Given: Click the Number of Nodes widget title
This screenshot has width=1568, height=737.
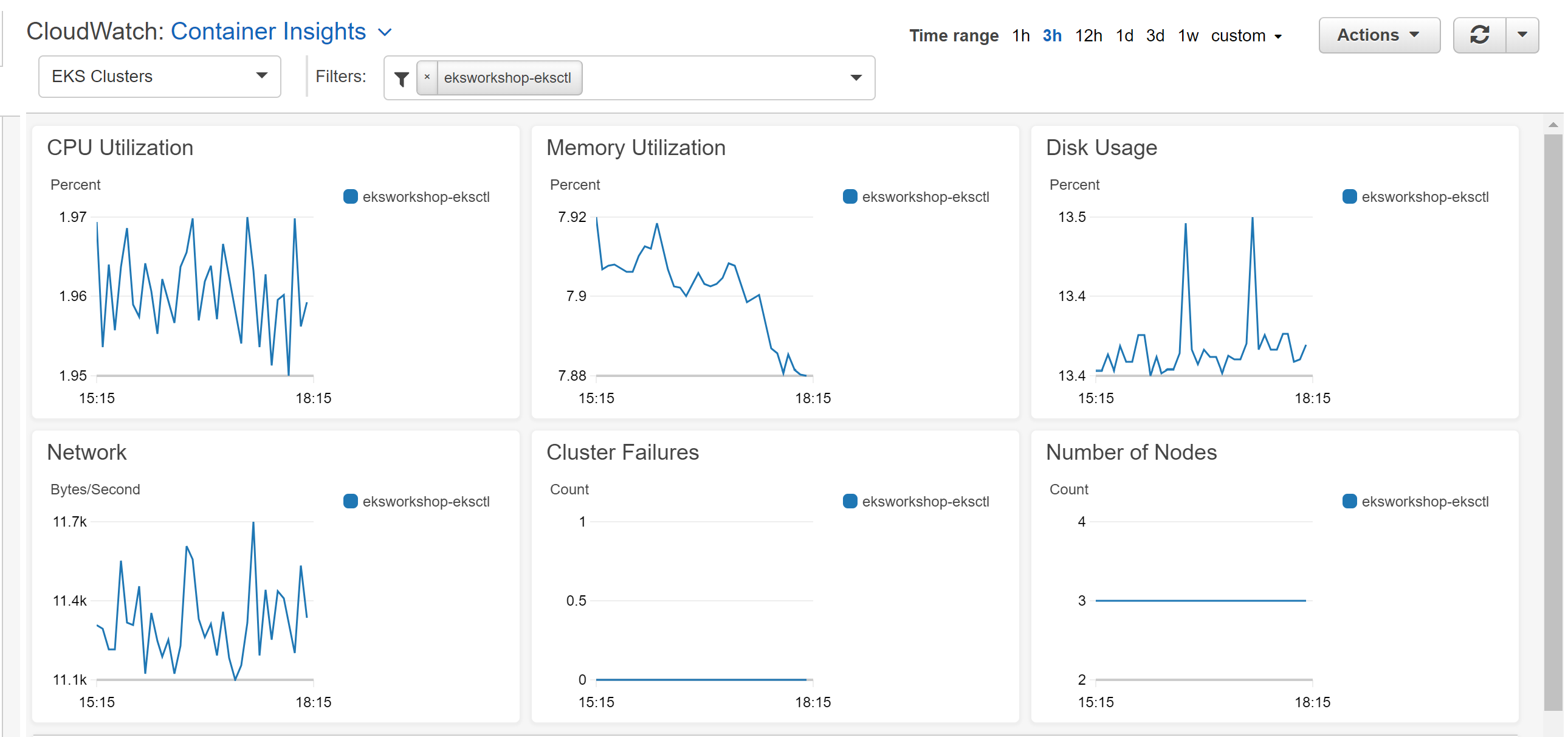Looking at the screenshot, I should point(1131,452).
